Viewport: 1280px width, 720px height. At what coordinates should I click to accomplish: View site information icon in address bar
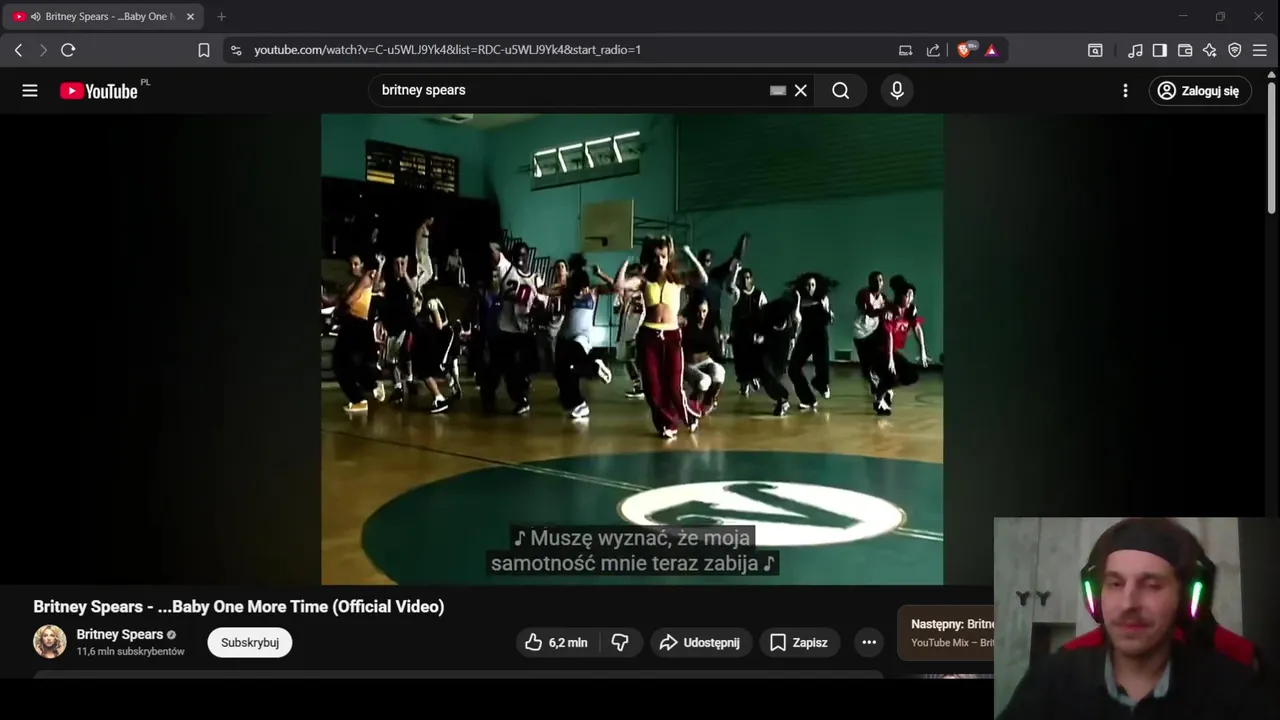pos(234,50)
